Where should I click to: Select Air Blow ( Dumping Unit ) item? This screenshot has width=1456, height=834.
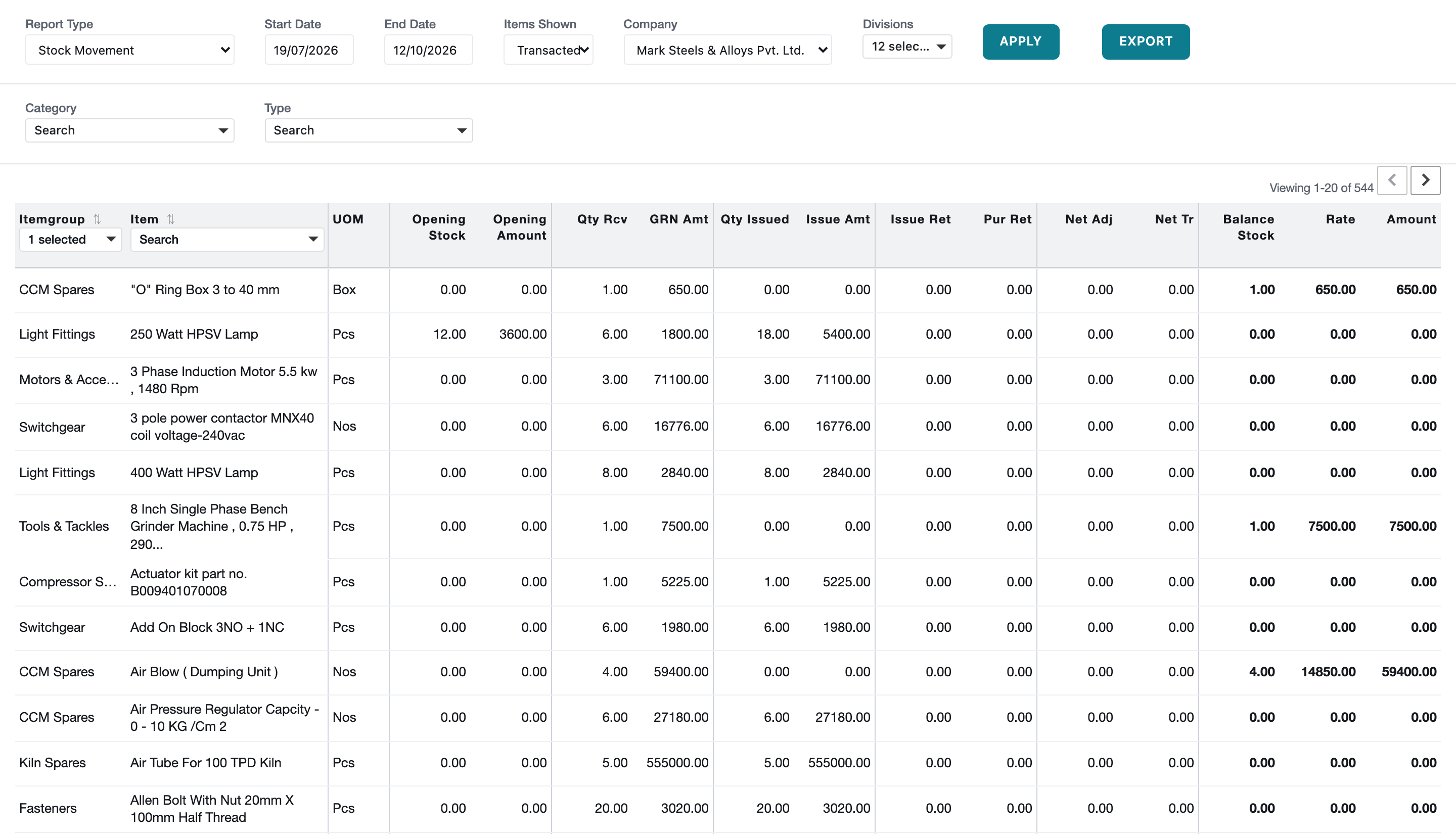tap(204, 672)
